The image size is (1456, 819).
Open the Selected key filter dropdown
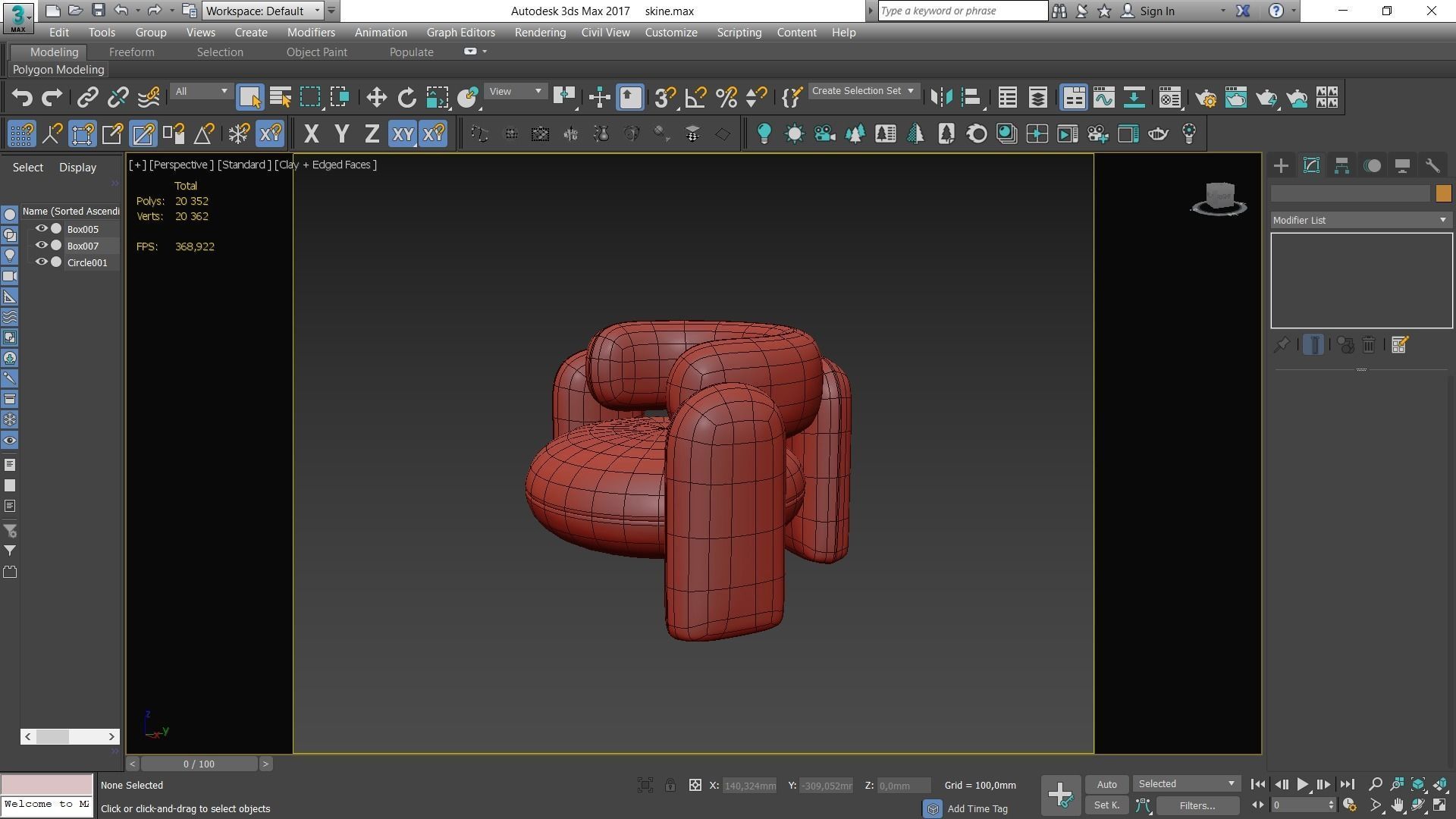coord(1187,784)
